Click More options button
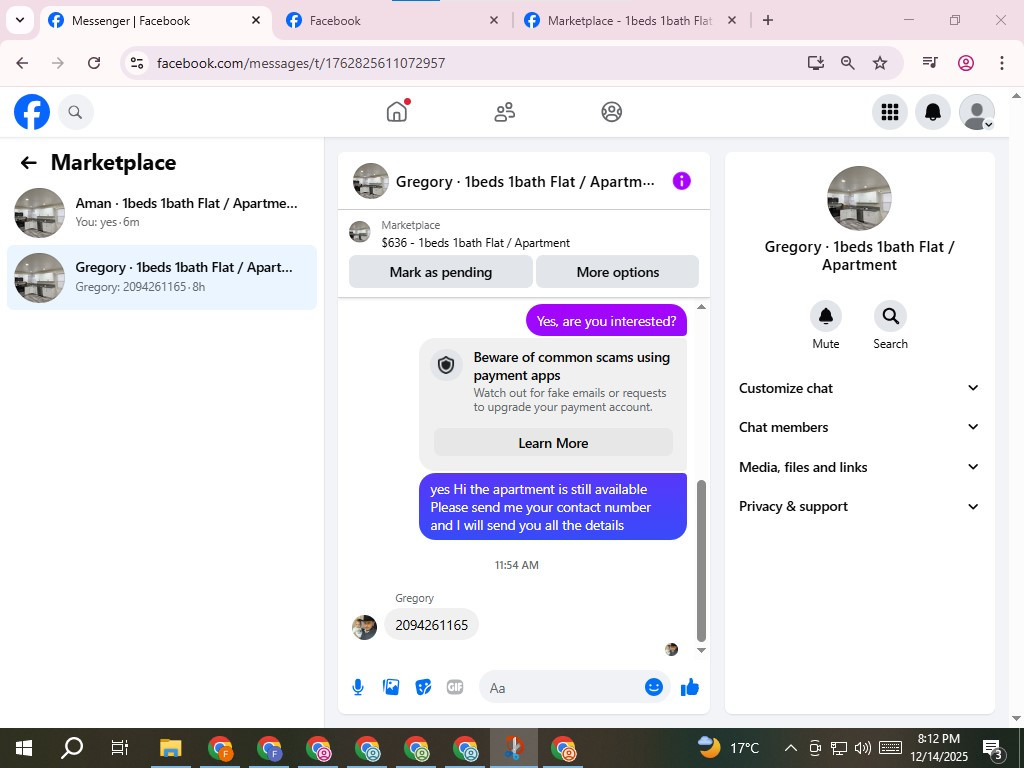This screenshot has width=1024, height=768. (x=618, y=272)
